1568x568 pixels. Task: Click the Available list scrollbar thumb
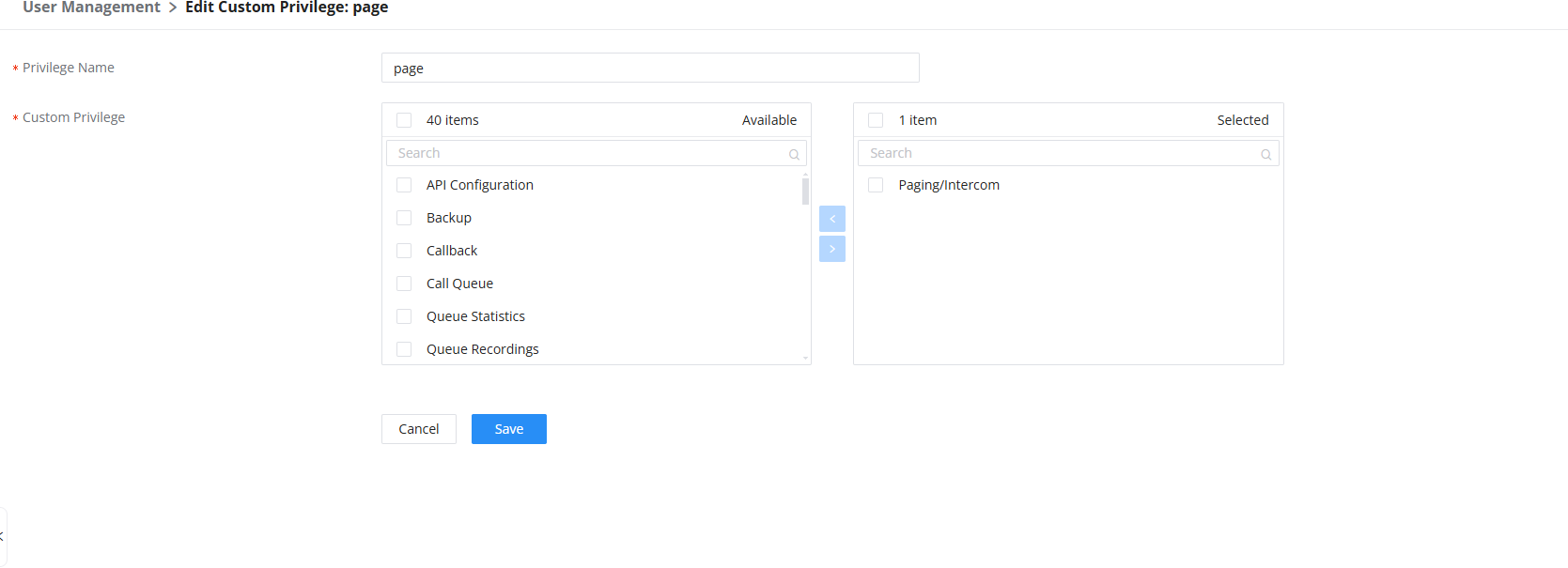(x=805, y=192)
